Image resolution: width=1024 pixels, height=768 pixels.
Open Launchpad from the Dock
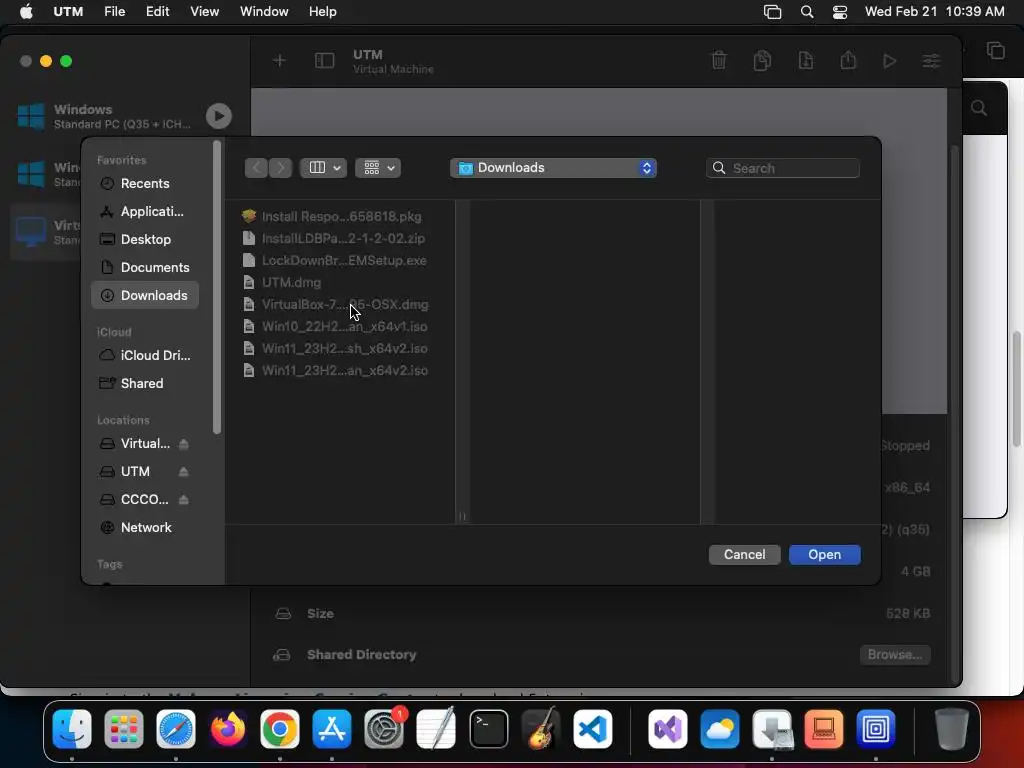point(123,729)
